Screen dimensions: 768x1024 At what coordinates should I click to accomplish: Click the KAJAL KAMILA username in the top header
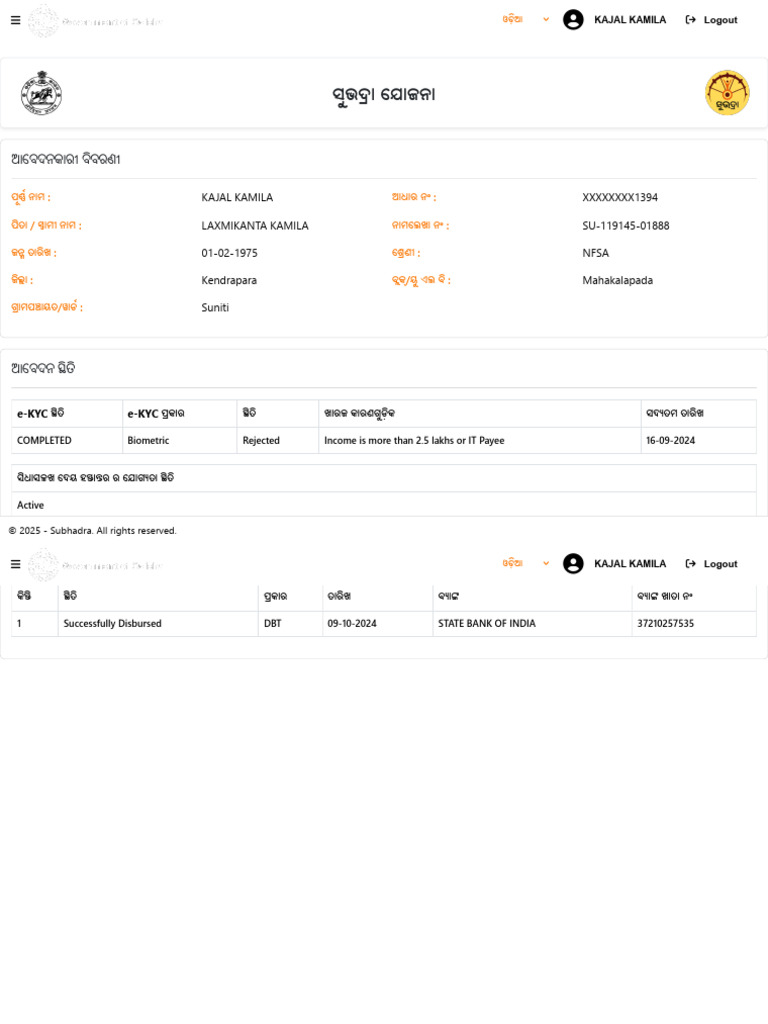pyautogui.click(x=630, y=20)
